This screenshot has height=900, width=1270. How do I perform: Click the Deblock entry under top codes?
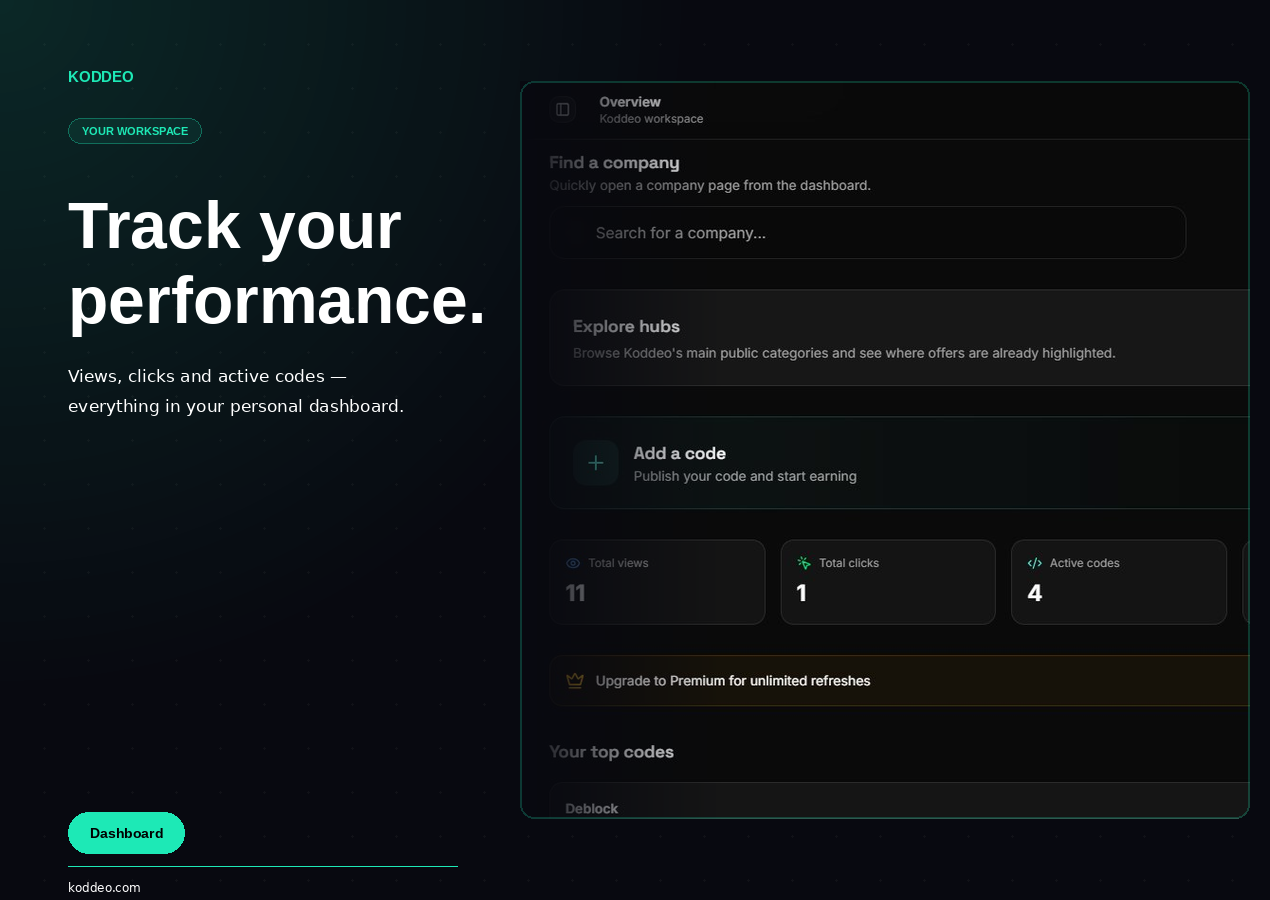tap(591, 808)
